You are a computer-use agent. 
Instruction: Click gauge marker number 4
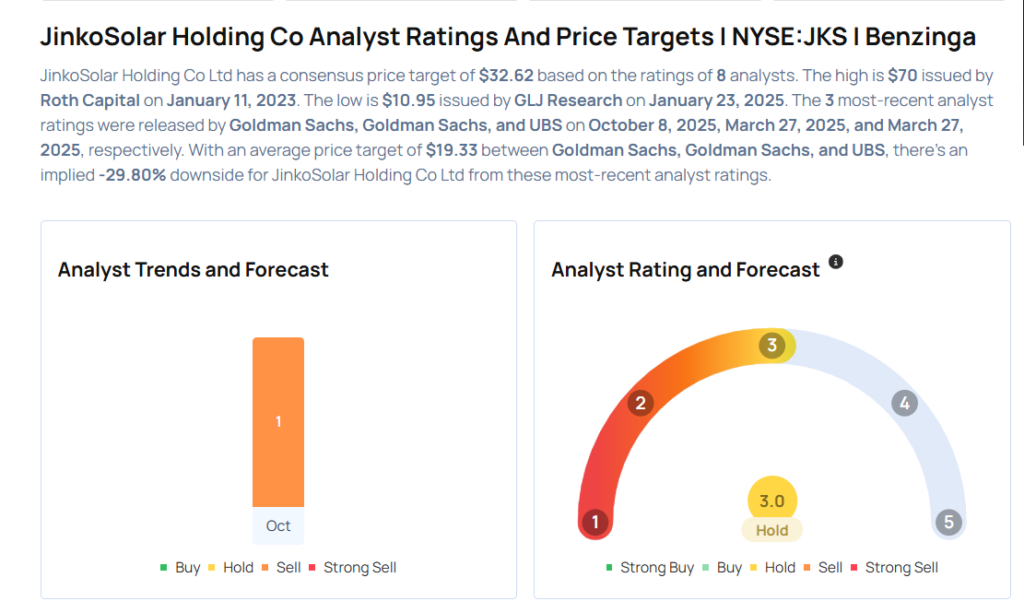tap(904, 404)
